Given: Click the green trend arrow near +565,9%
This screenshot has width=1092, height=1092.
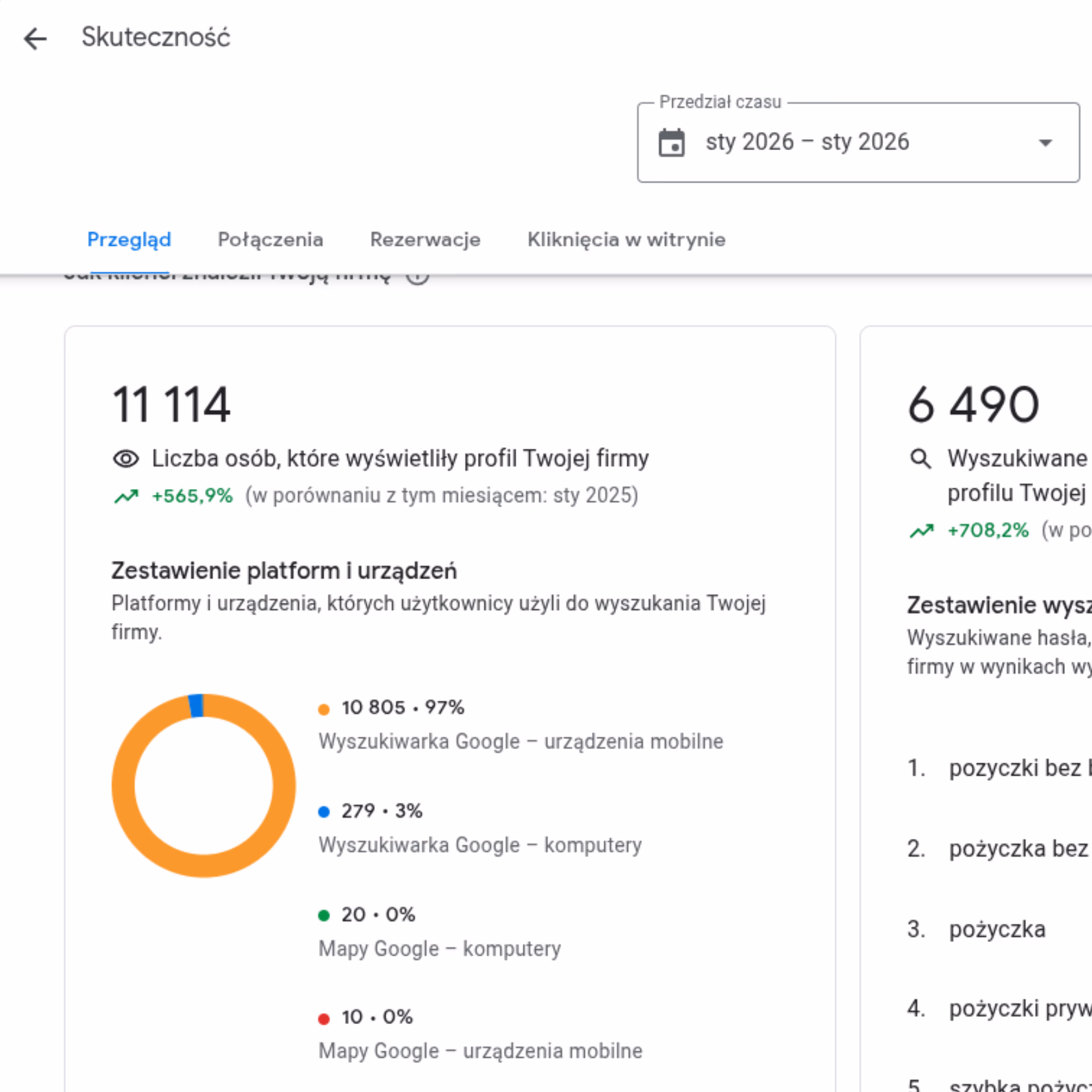Looking at the screenshot, I should (126, 496).
